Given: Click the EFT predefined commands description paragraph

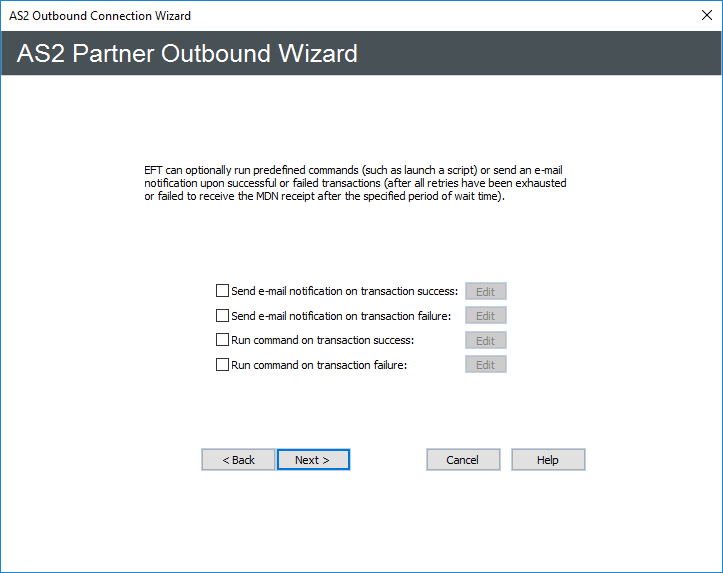Looking at the screenshot, I should [360, 183].
